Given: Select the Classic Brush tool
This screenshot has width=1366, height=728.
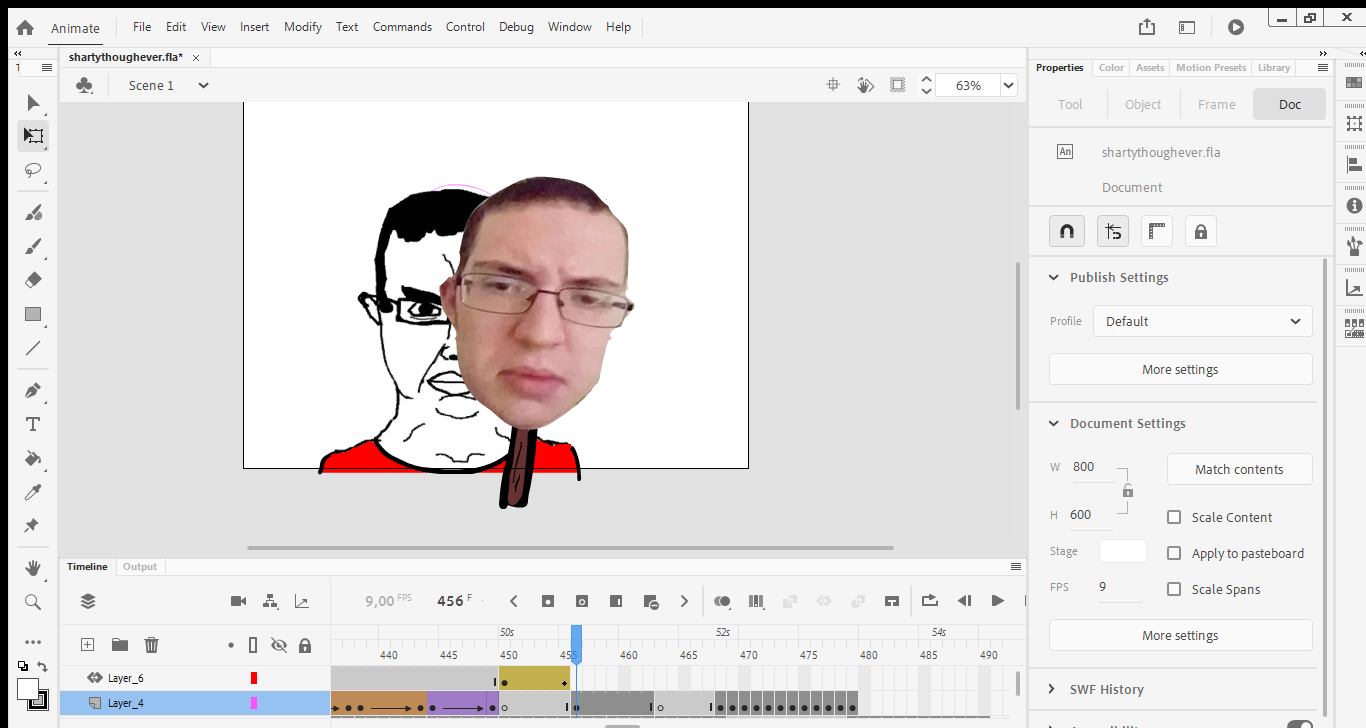Looking at the screenshot, I should click(x=33, y=246).
